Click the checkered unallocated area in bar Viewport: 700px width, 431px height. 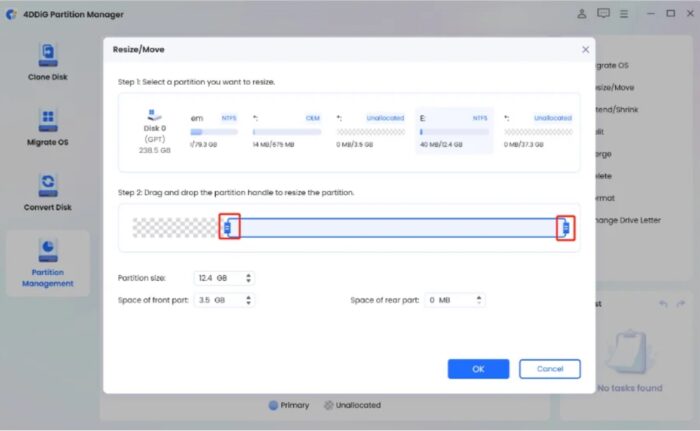point(175,228)
